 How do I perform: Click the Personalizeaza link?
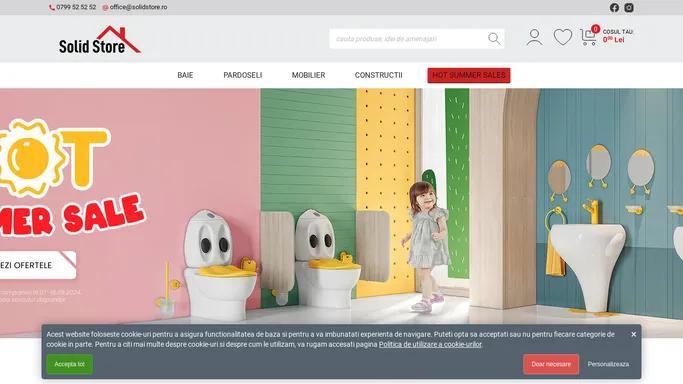[608, 364]
